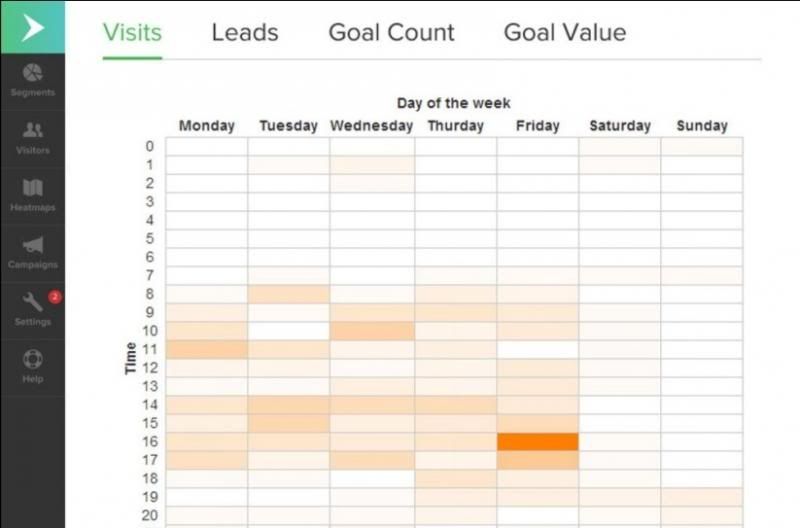This screenshot has height=528, width=800.
Task: Switch to the Leads tab
Action: (245, 33)
